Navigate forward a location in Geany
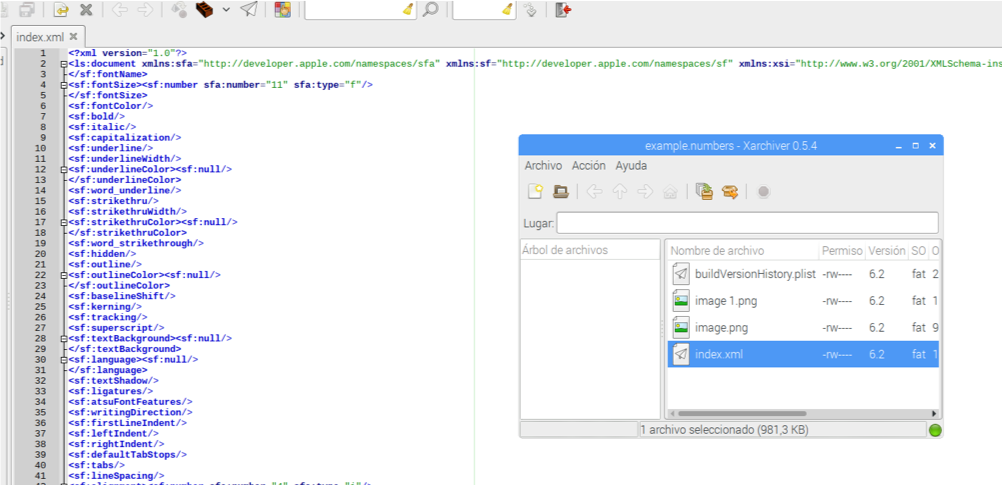Image resolution: width=1002 pixels, height=485 pixels. 145,10
